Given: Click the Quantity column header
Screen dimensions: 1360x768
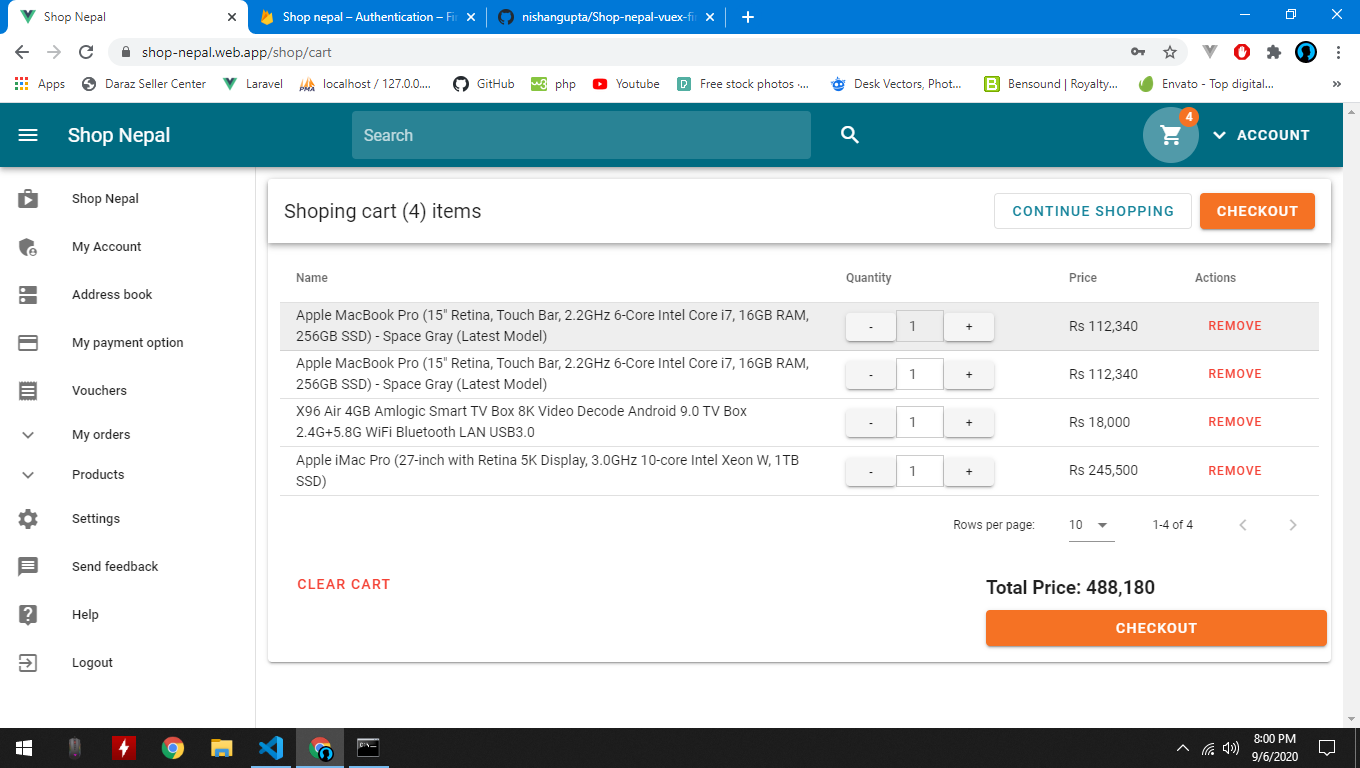Looking at the screenshot, I should tap(868, 278).
